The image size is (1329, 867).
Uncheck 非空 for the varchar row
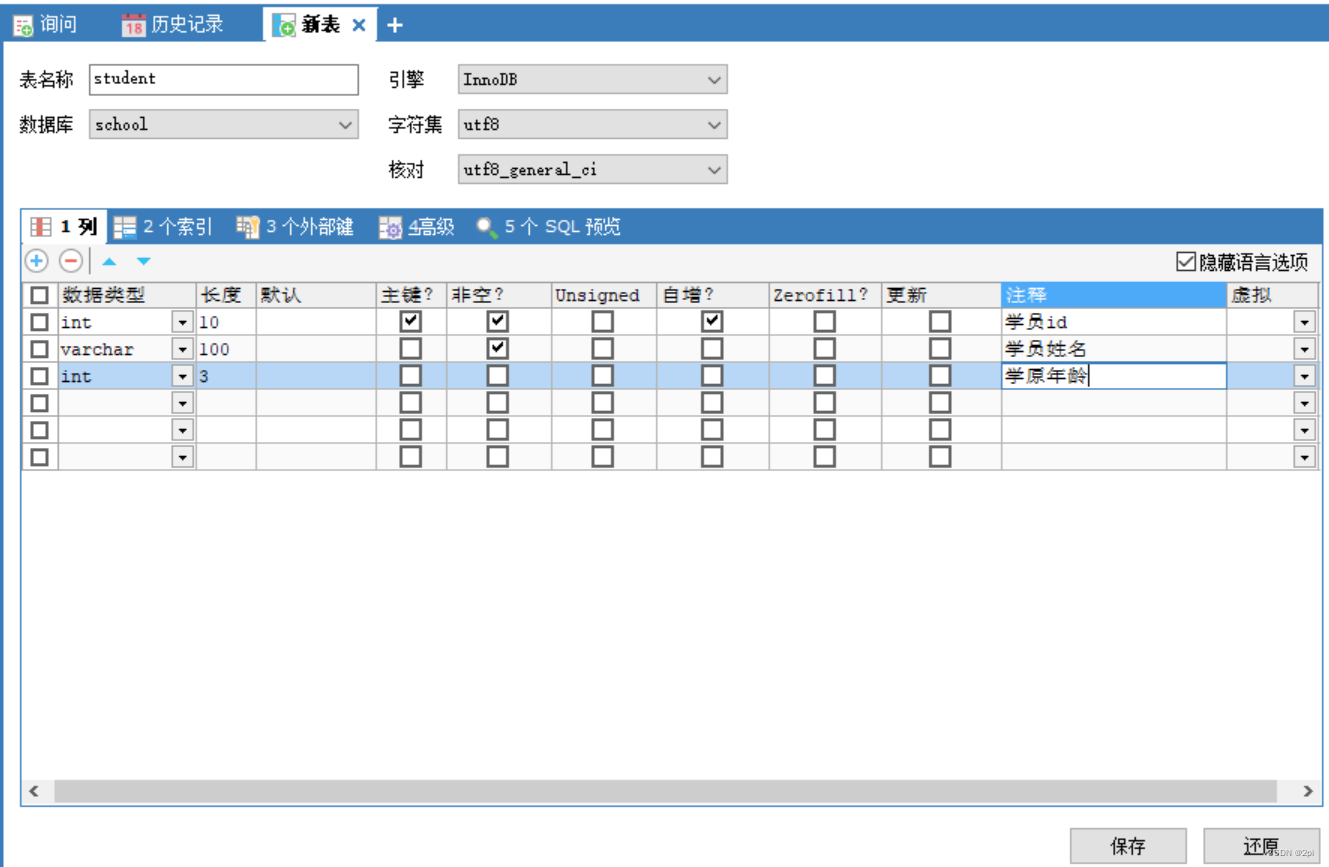tap(497, 348)
